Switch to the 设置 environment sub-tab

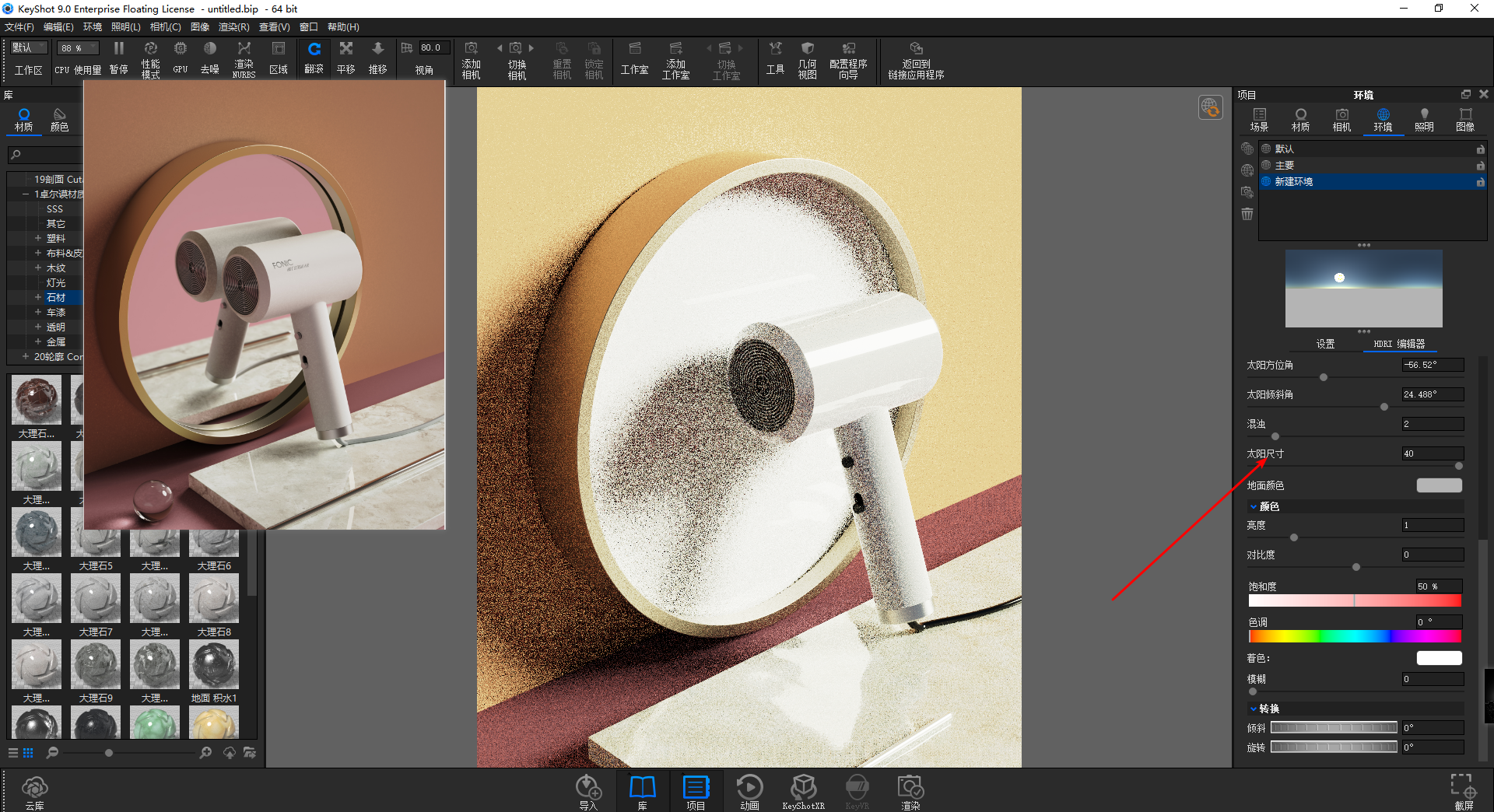tap(1325, 344)
